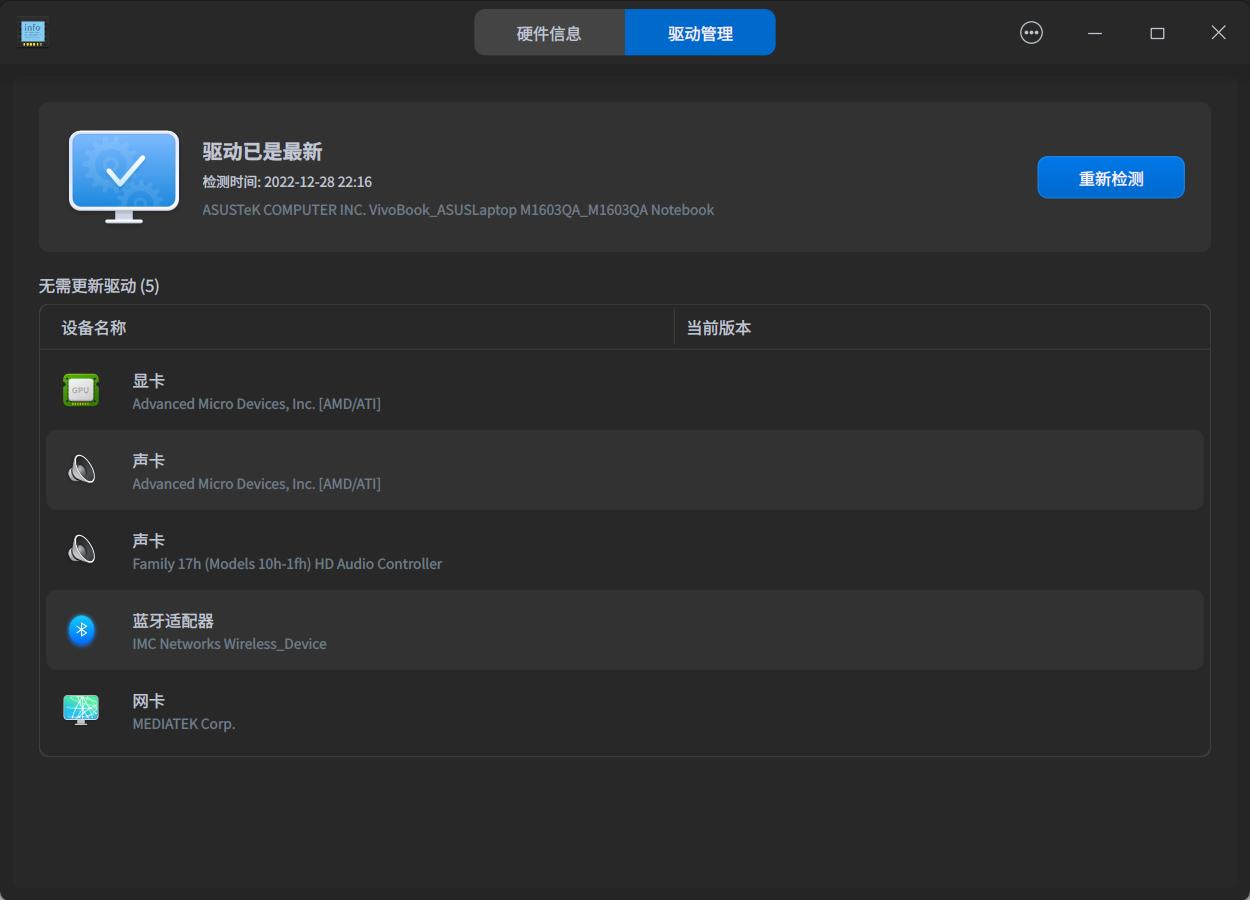Click the 无需更新驱动 (5) label
The width and height of the screenshot is (1250, 900).
coord(96,286)
